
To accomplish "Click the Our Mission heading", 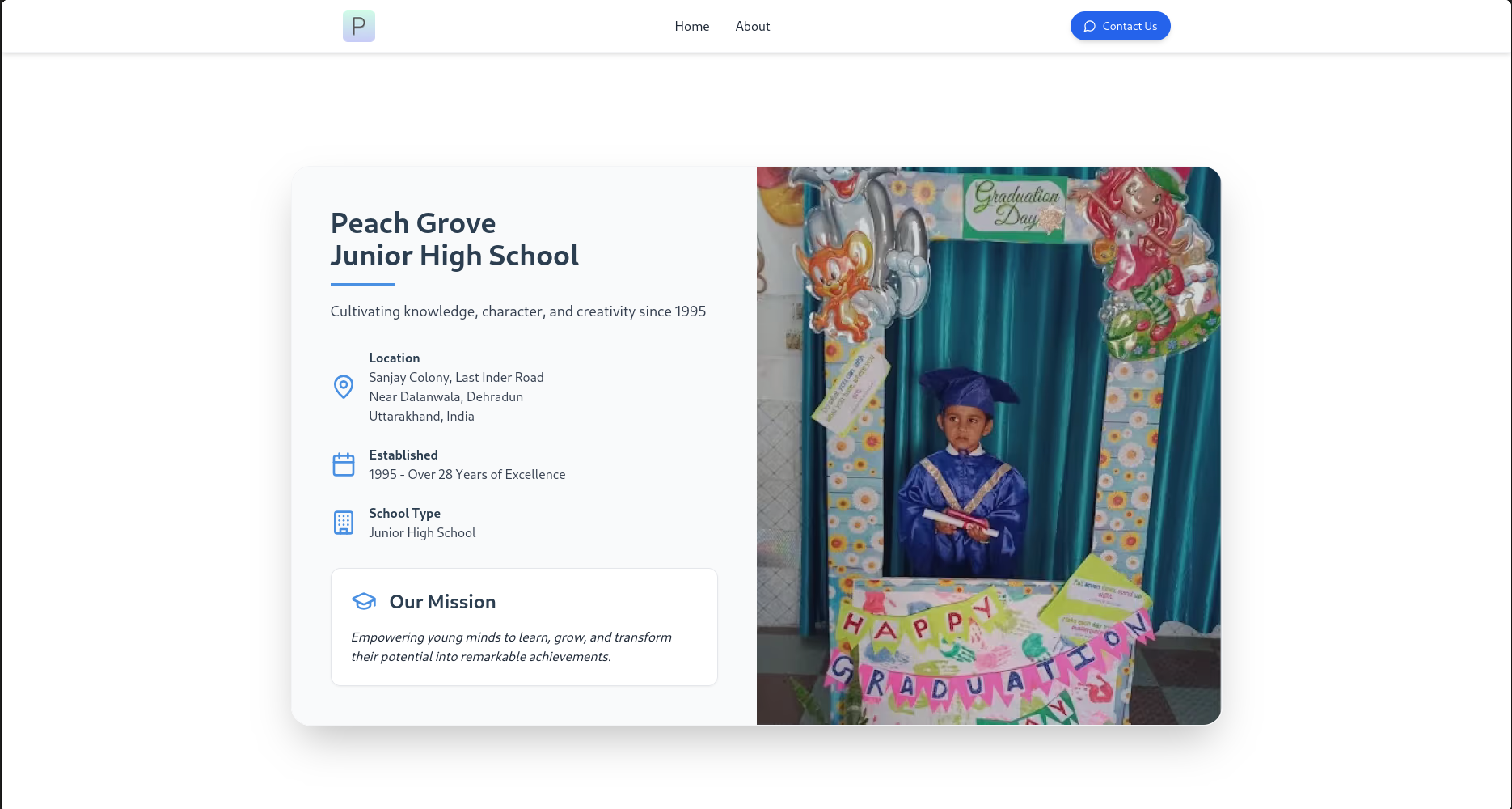I will 443,602.
